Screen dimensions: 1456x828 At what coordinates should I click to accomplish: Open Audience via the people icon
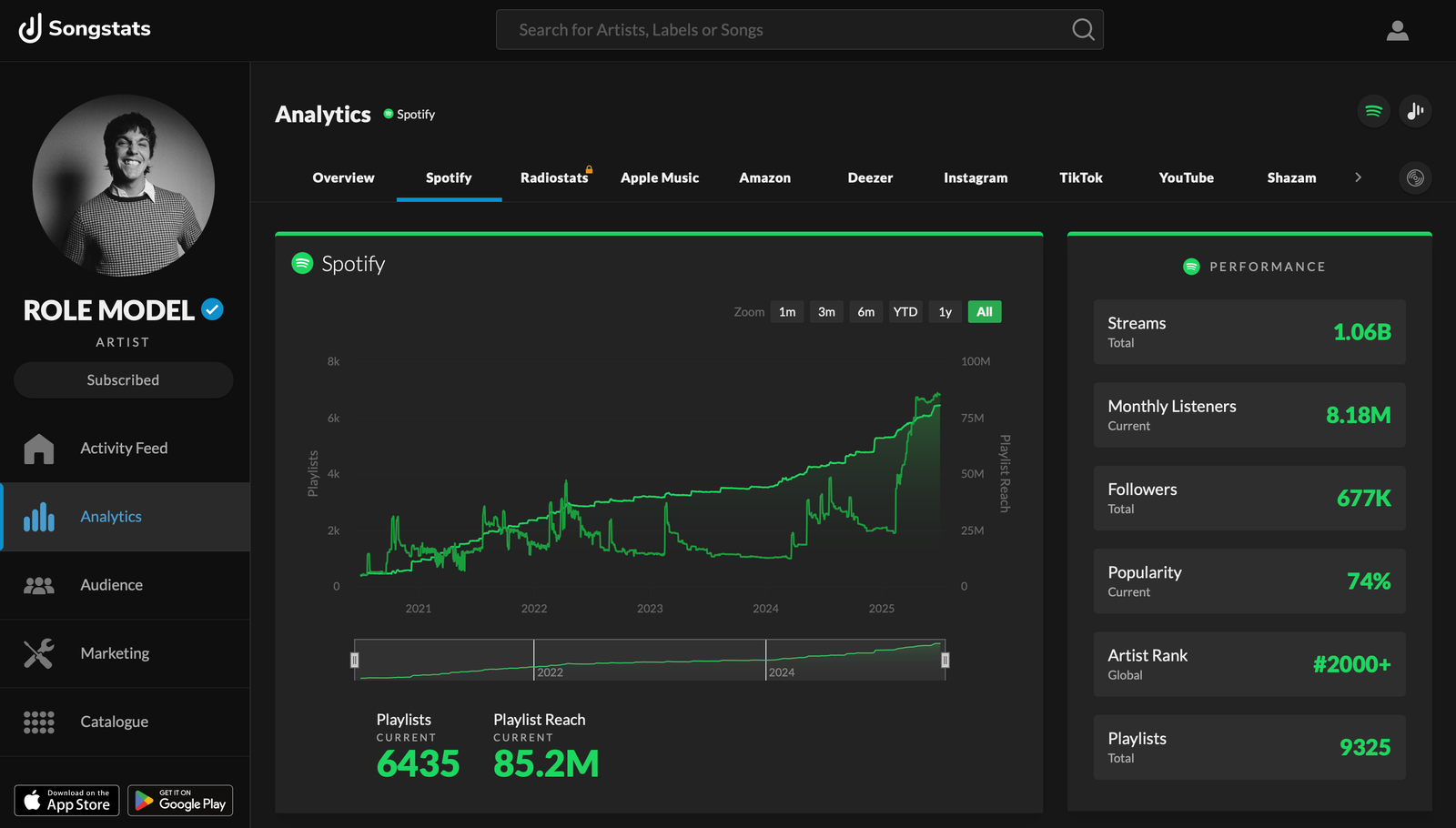[38, 584]
